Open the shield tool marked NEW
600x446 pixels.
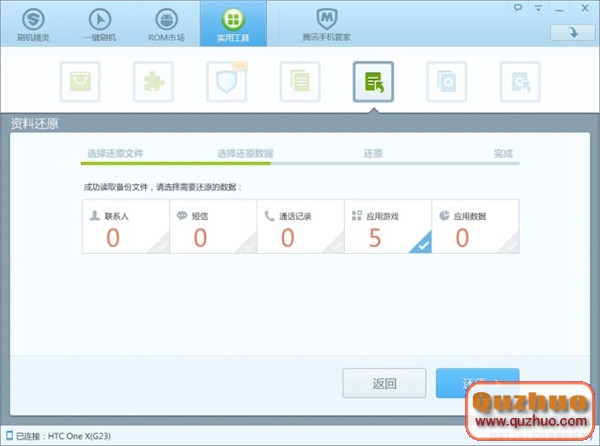tap(227, 82)
